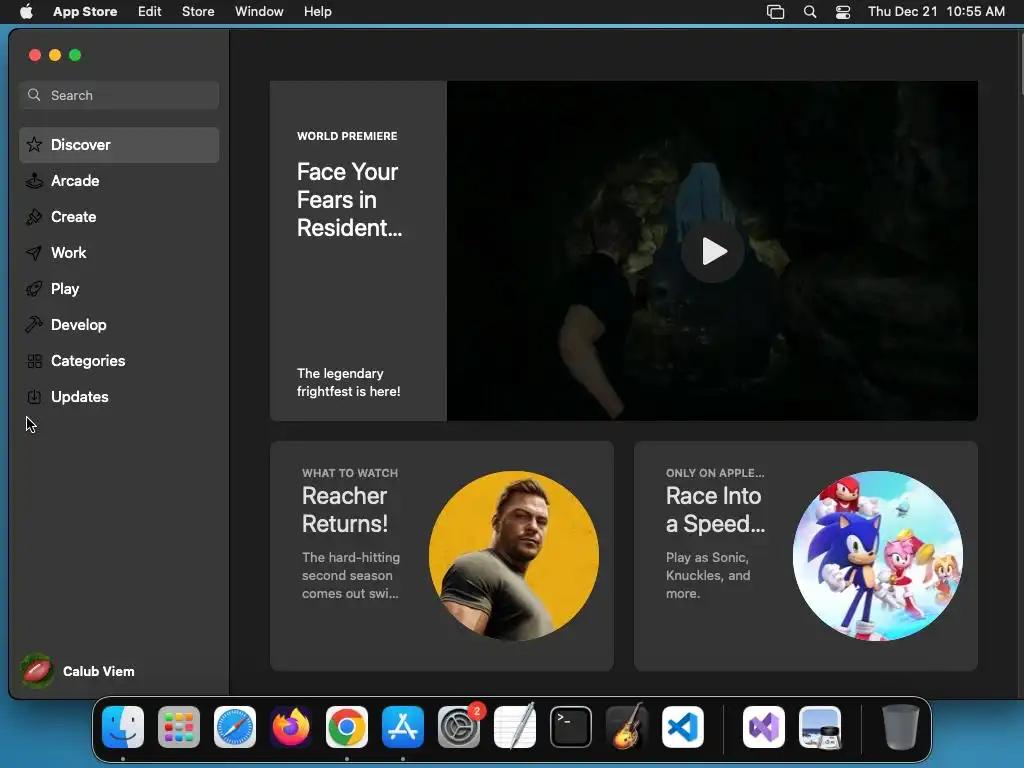Click Play as Sonic, Knuckles description
The image size is (1024, 768).
(708, 575)
